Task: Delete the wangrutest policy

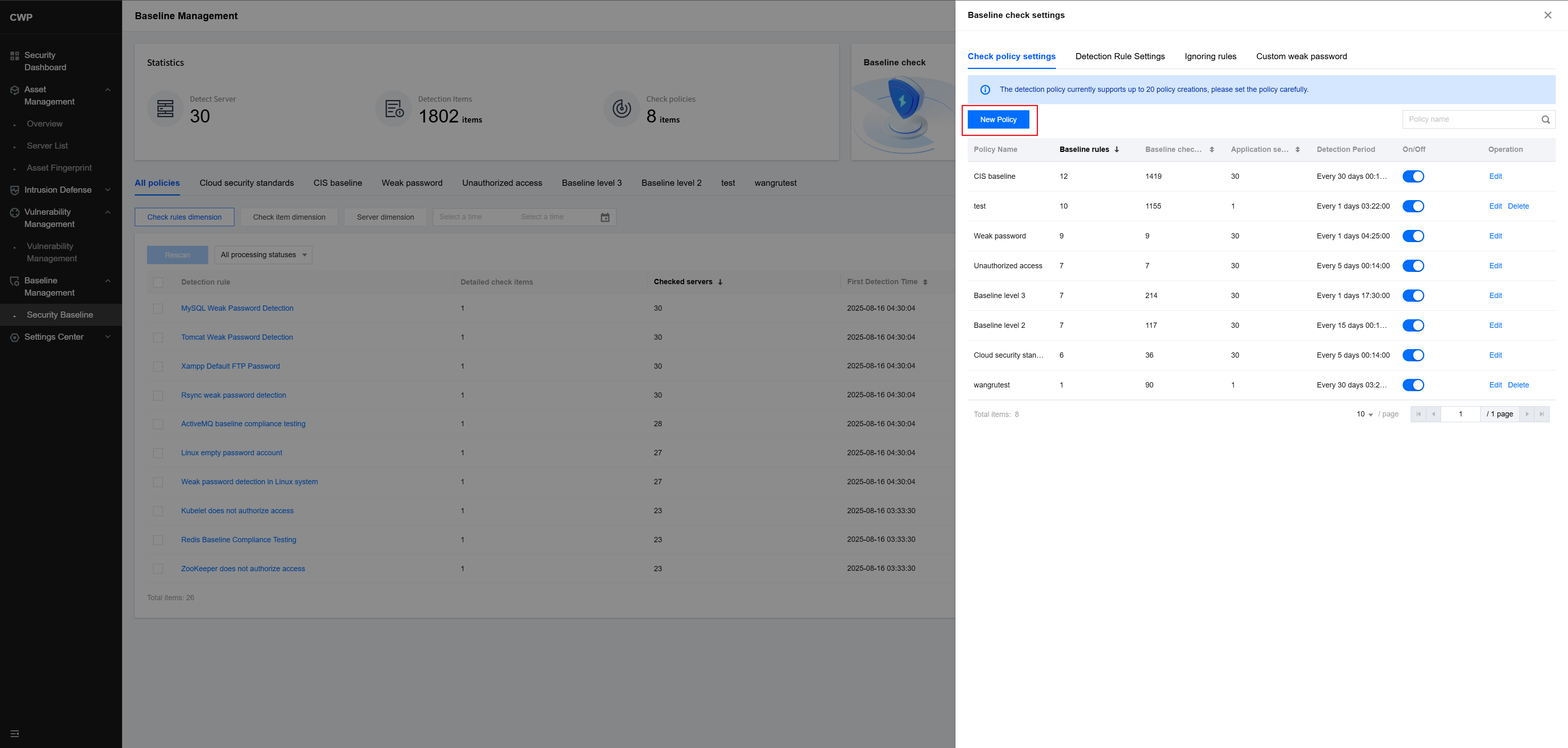Action: point(1518,385)
